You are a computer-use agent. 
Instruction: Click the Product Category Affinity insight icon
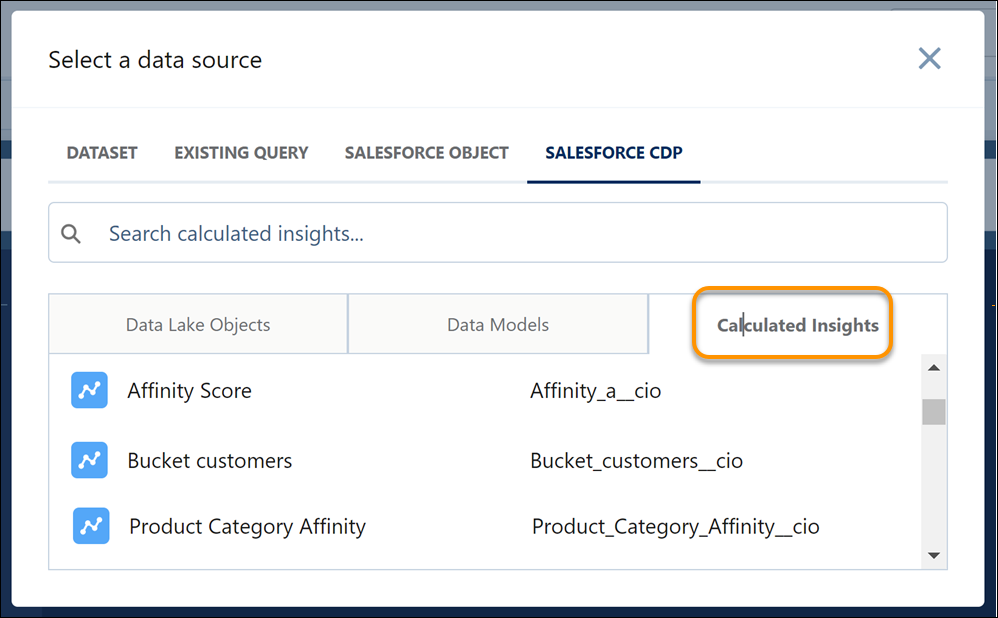[x=91, y=525]
